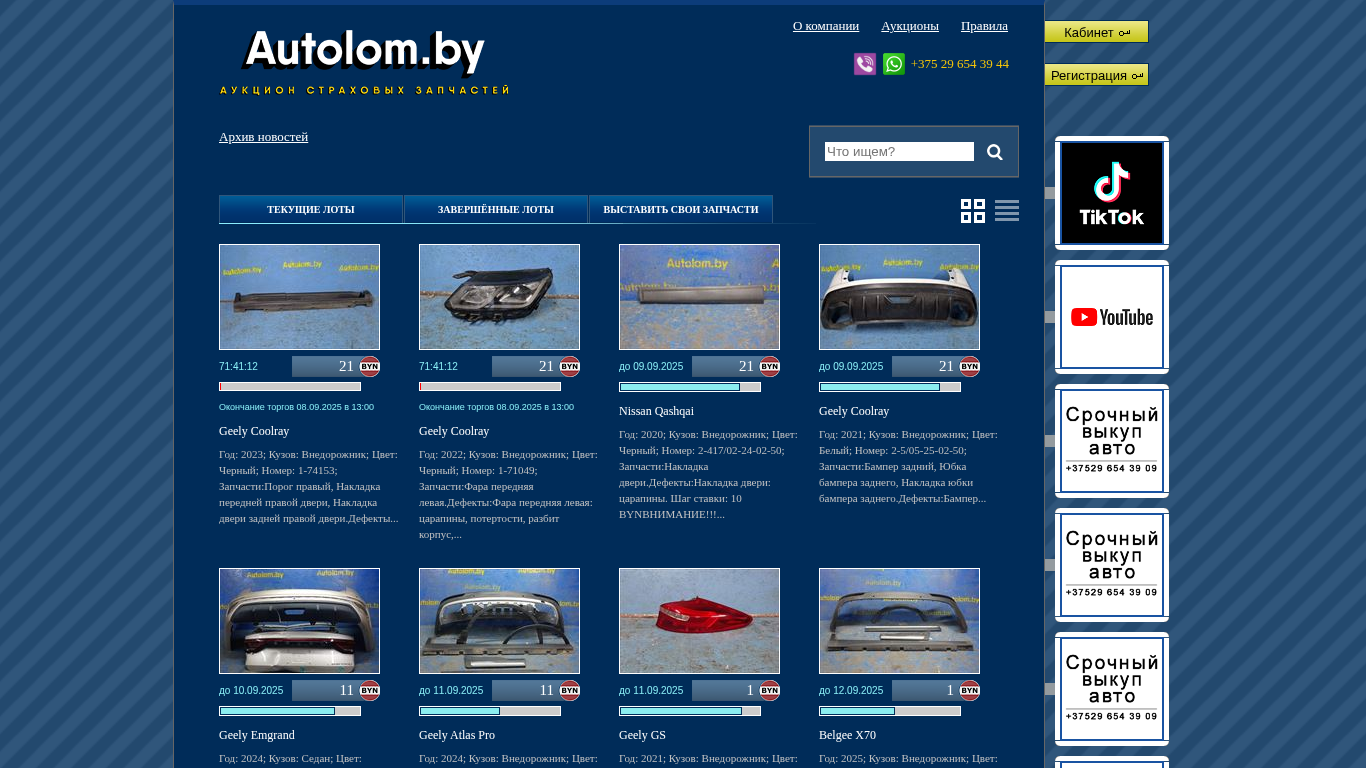Open the Регистрация button
Image resolution: width=1366 pixels, height=768 pixels.
[x=1096, y=75]
